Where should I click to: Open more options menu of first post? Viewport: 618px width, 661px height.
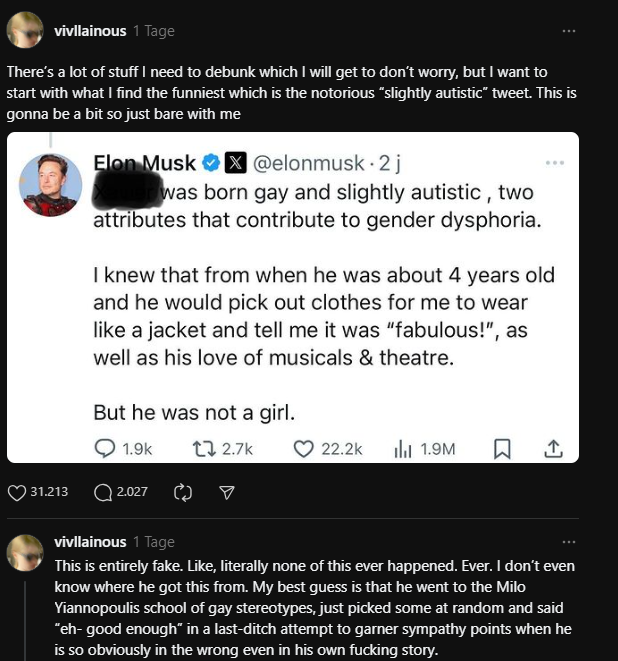pyautogui.click(x=569, y=31)
